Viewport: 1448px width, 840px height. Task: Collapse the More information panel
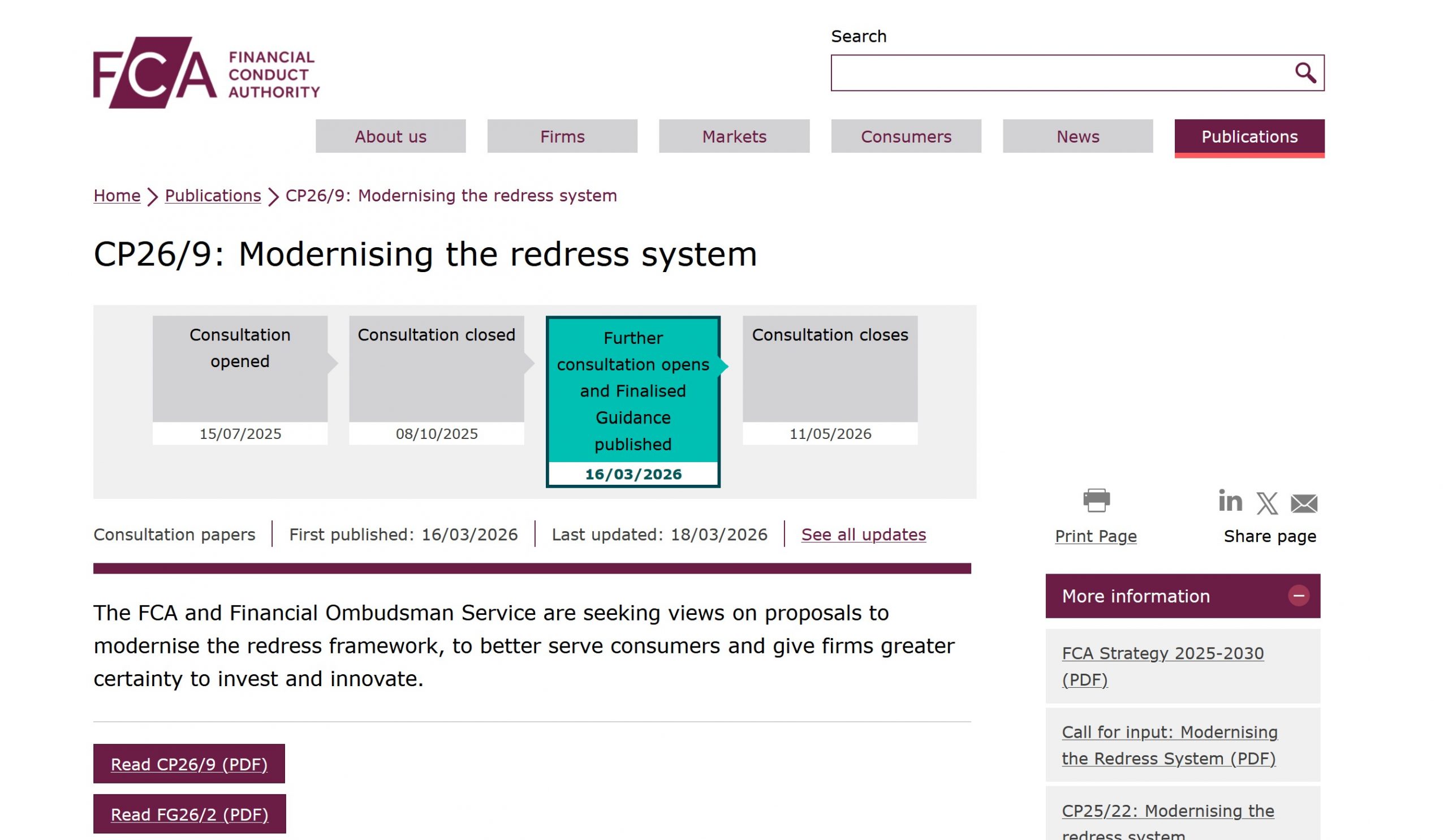click(x=1298, y=596)
